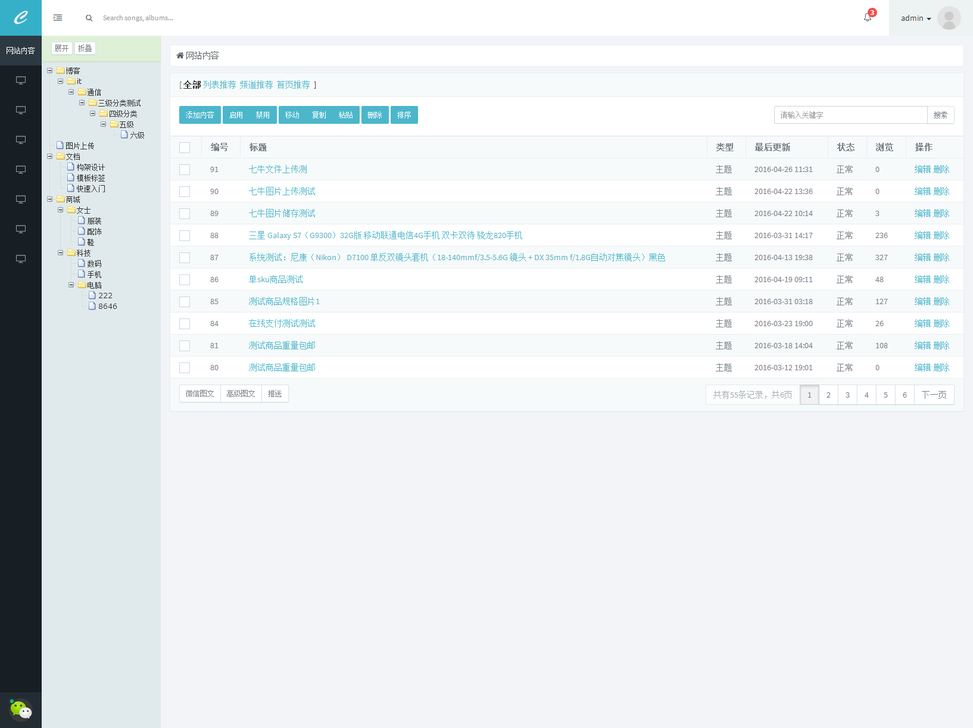This screenshot has height=728, width=973.
Task: Collapse the 博客 tree node
Action: (x=50, y=70)
